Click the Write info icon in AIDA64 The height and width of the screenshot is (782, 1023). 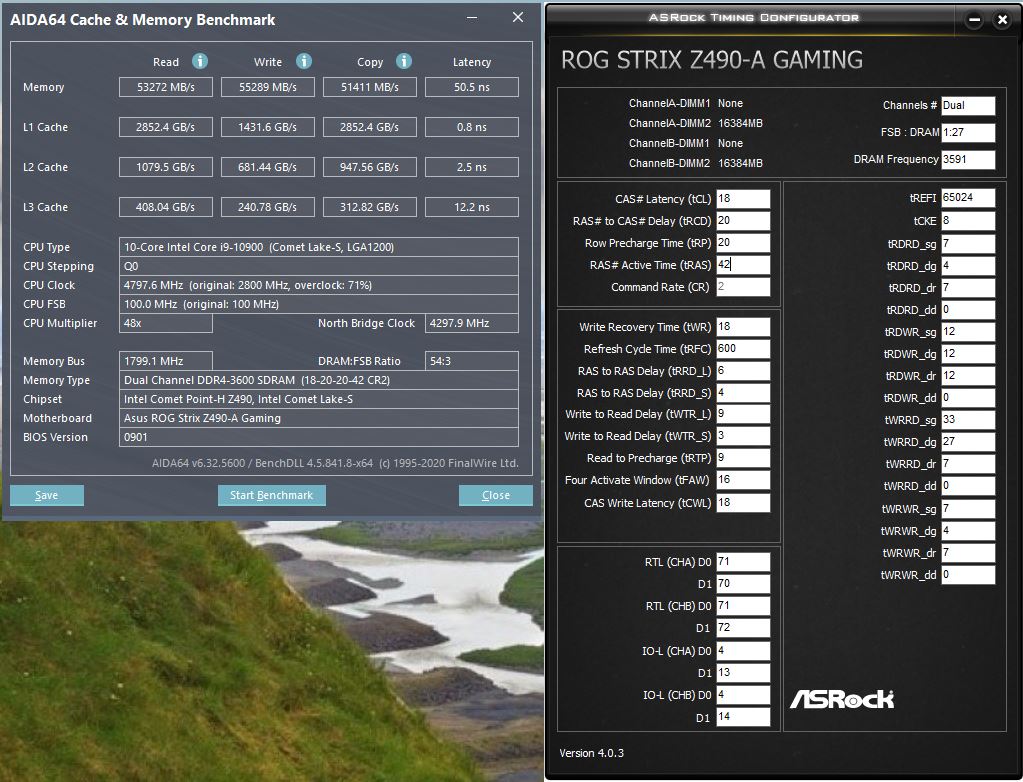tap(303, 61)
